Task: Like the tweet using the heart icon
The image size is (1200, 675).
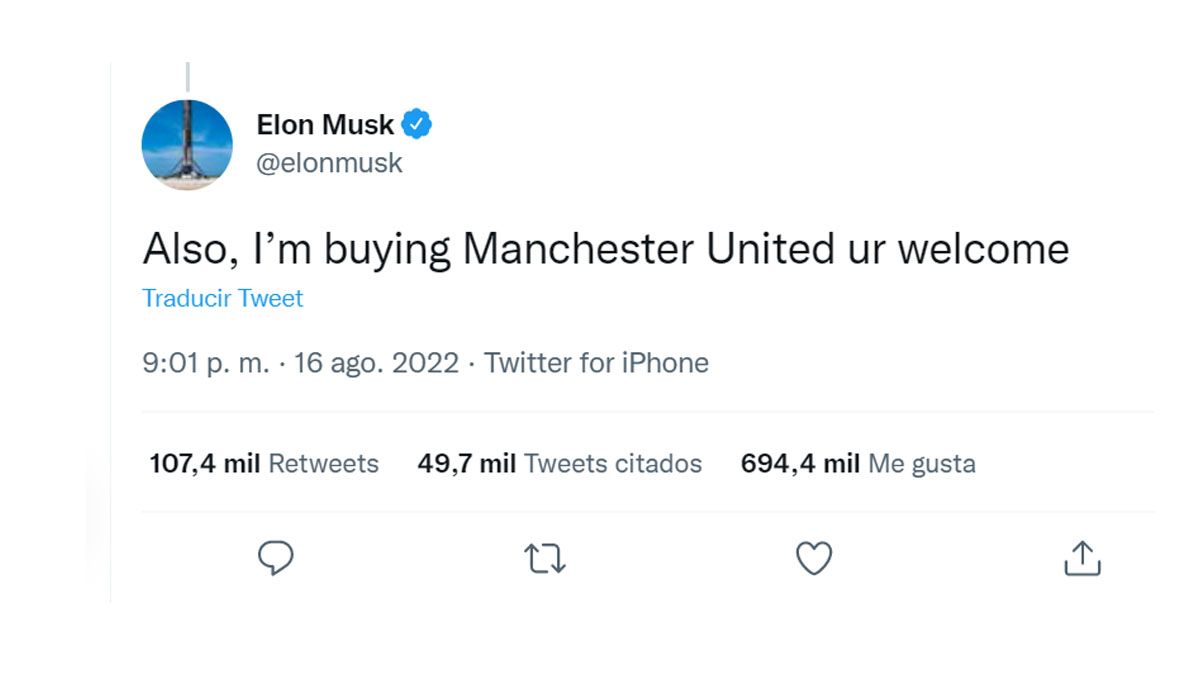Action: click(812, 560)
